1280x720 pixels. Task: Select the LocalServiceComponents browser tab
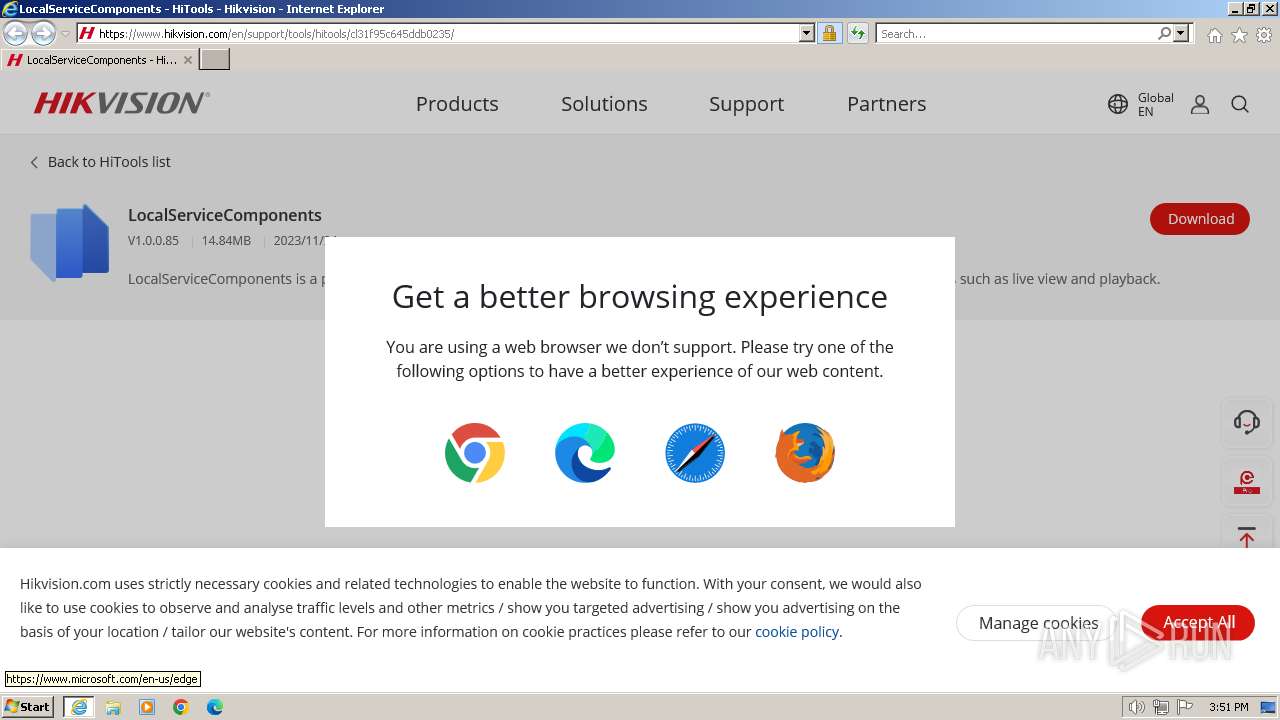tap(100, 60)
